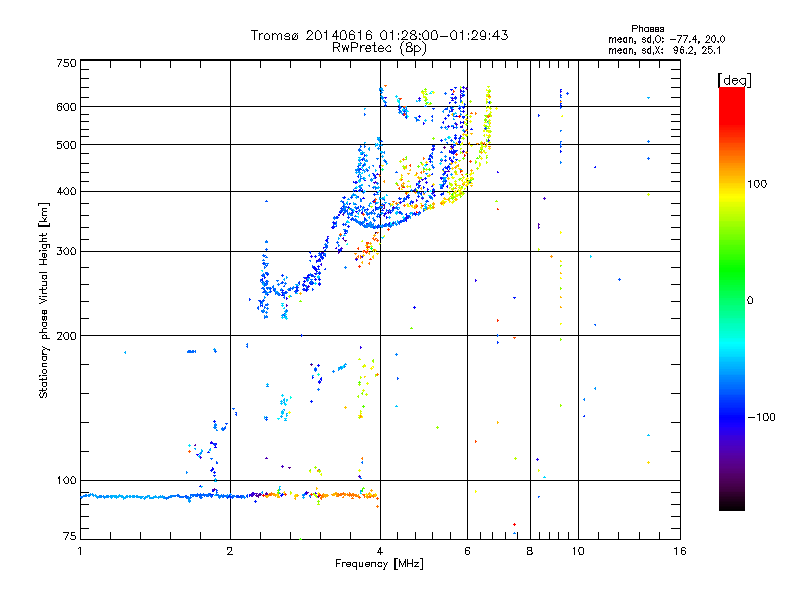
Task: Click the 'RwPretec (8p)' subtitle
Action: pyautogui.click(x=379, y=48)
